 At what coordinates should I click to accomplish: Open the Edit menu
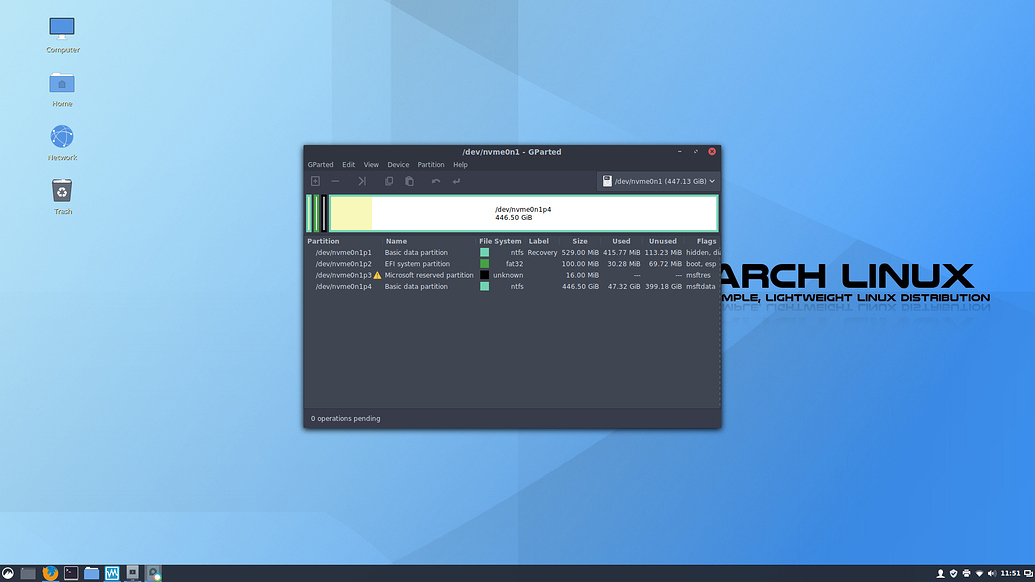tap(349, 165)
